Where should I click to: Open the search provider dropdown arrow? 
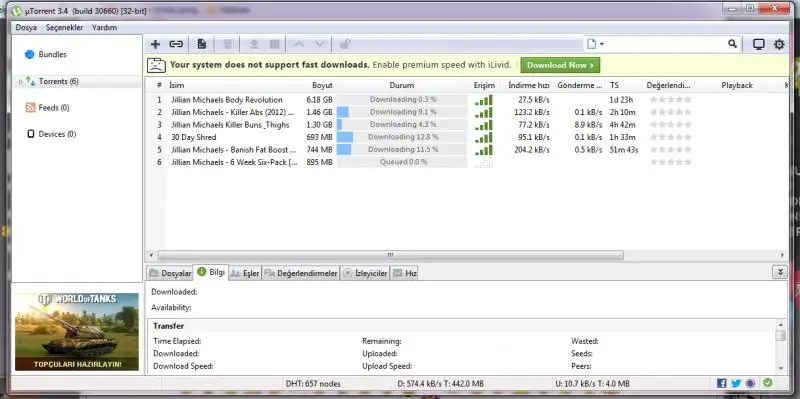602,44
